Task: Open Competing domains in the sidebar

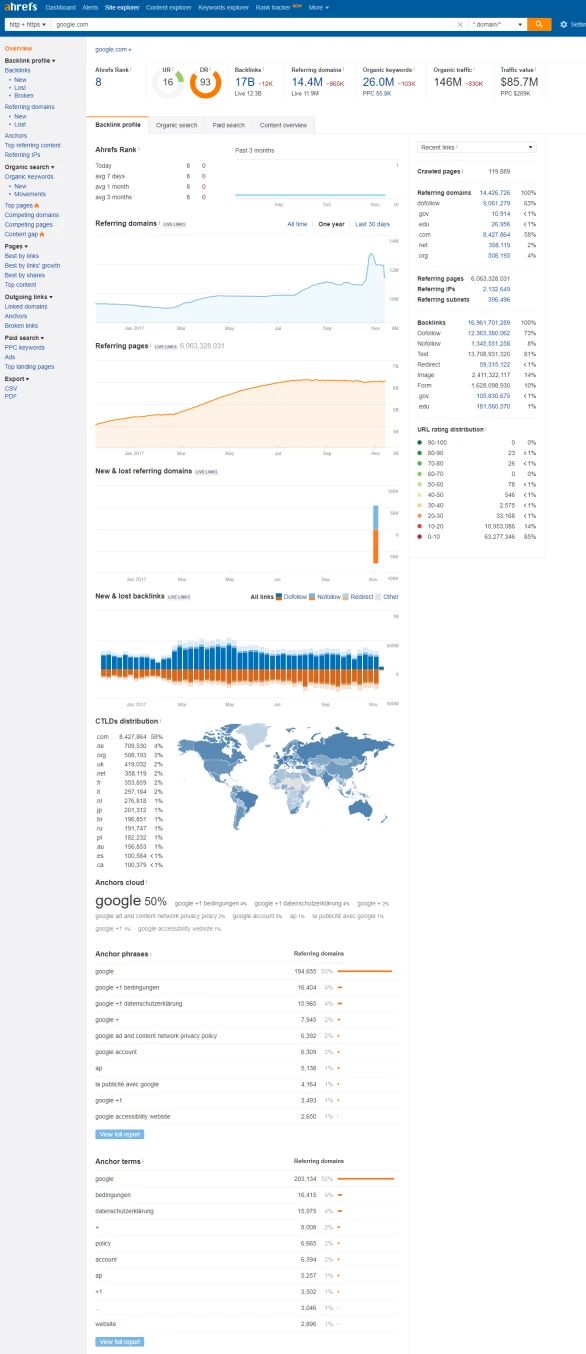Action: [x=31, y=215]
